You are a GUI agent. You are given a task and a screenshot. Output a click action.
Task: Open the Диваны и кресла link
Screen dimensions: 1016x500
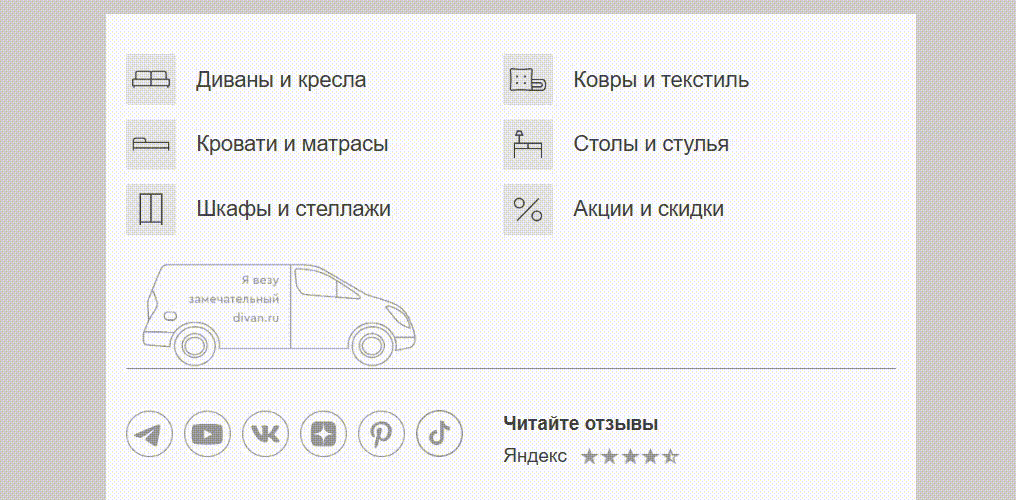tap(281, 80)
